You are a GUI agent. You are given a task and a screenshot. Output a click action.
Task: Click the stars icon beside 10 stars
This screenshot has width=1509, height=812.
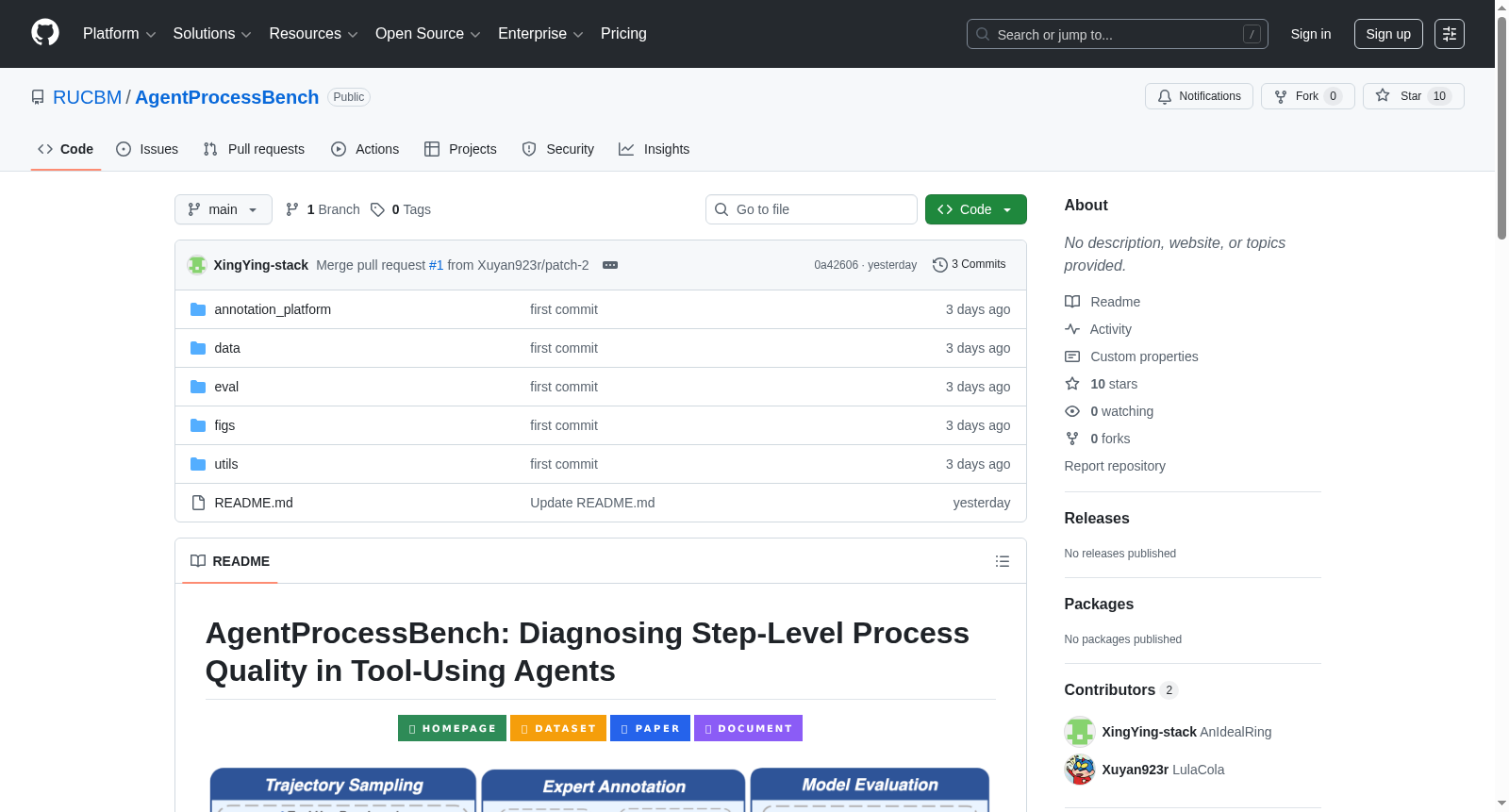coord(1072,384)
